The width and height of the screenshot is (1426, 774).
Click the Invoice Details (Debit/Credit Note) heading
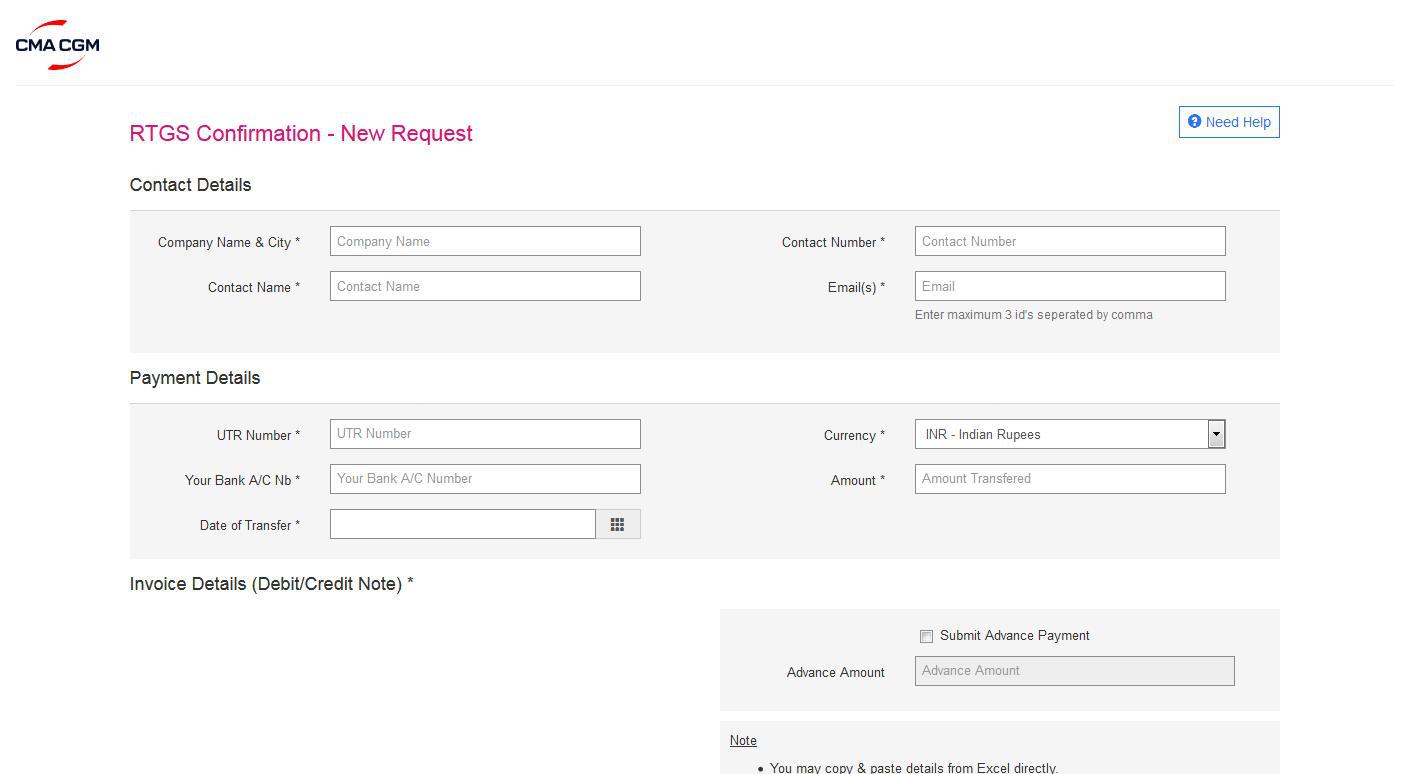point(272,584)
